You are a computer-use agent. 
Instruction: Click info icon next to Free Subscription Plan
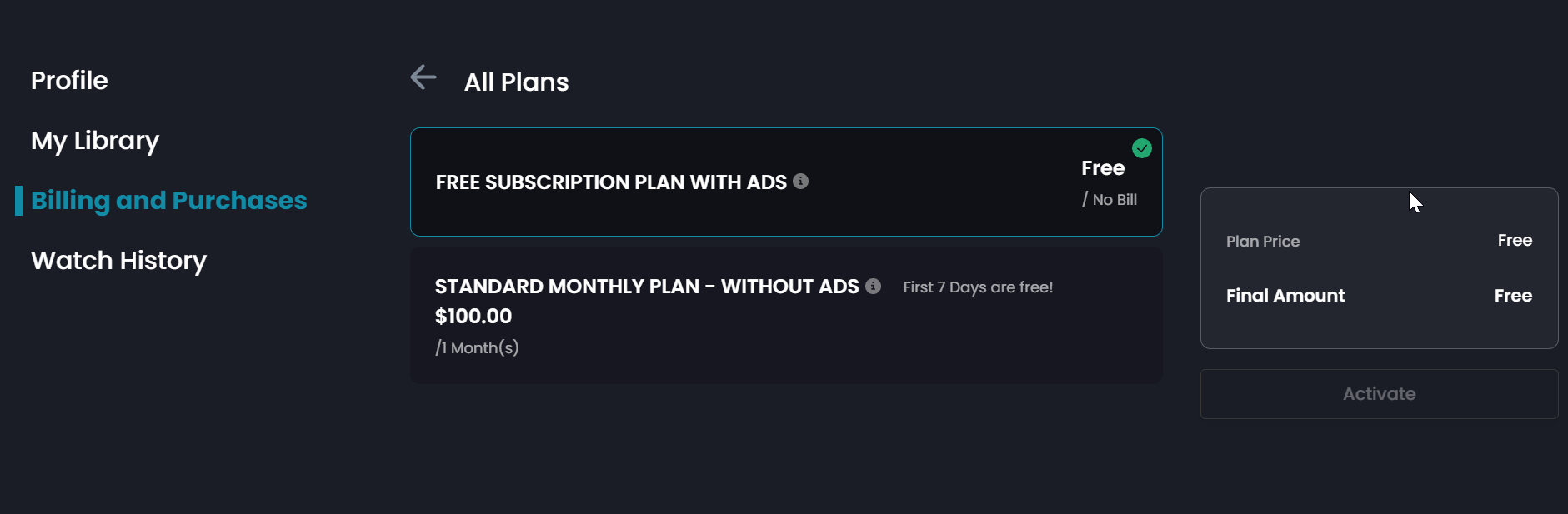click(800, 181)
